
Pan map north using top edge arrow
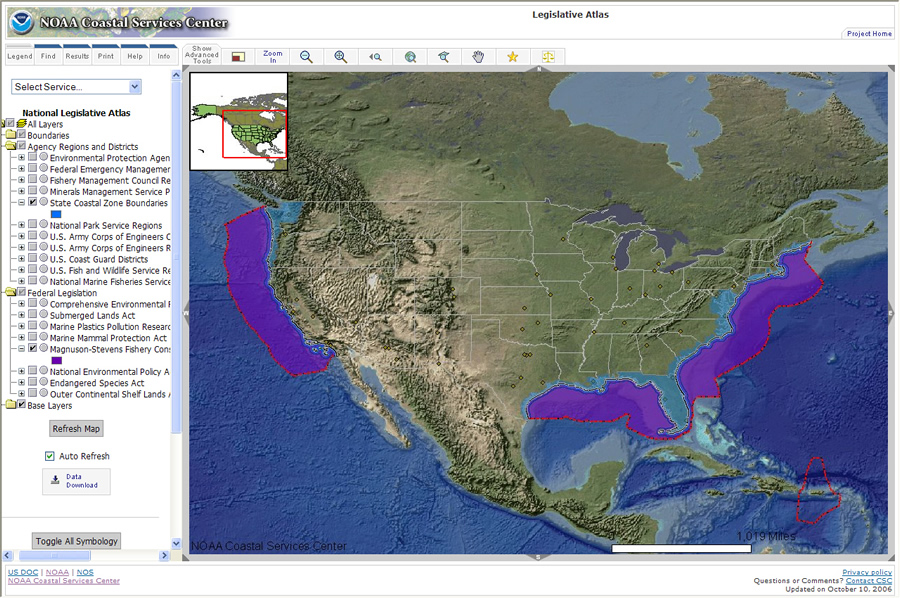tap(538, 69)
